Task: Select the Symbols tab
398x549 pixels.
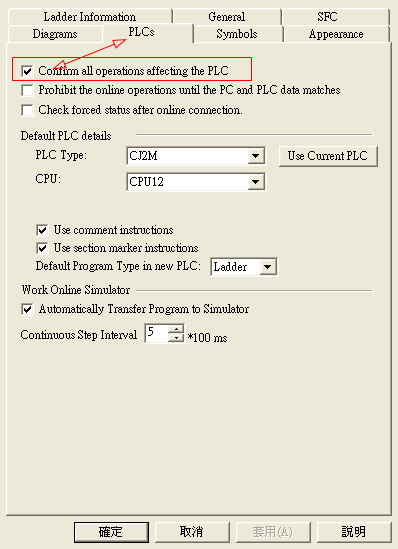Action: pyautogui.click(x=237, y=34)
